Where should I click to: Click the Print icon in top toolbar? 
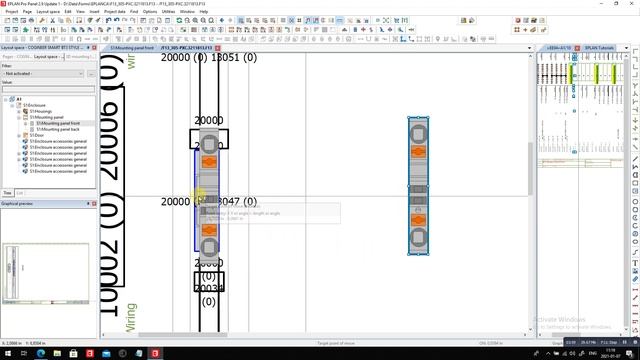(x=31, y=20)
